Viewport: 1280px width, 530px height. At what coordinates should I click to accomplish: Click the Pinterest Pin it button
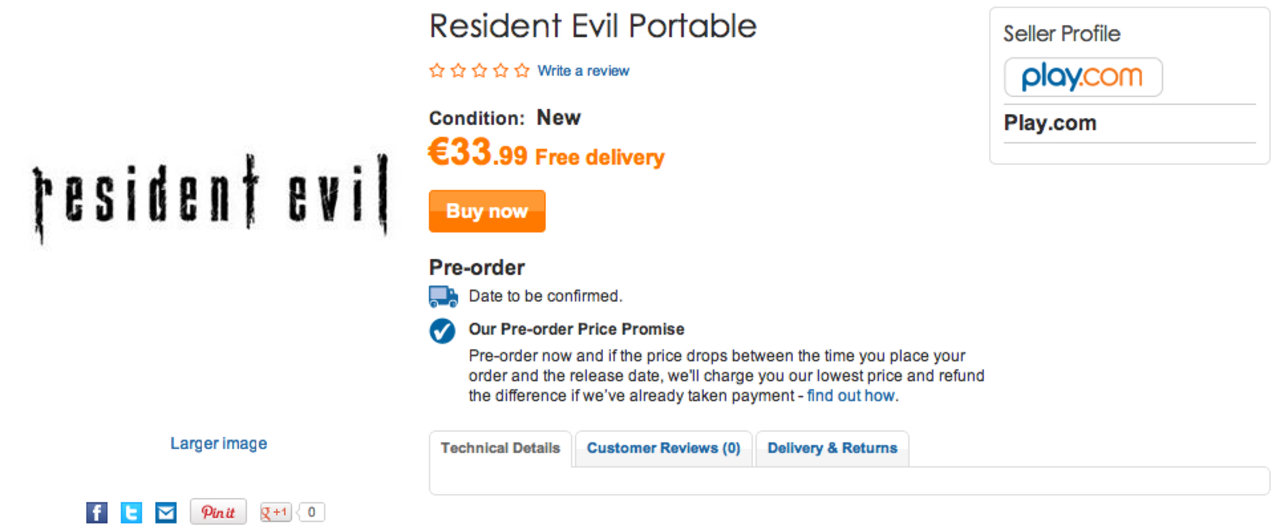pos(218,512)
